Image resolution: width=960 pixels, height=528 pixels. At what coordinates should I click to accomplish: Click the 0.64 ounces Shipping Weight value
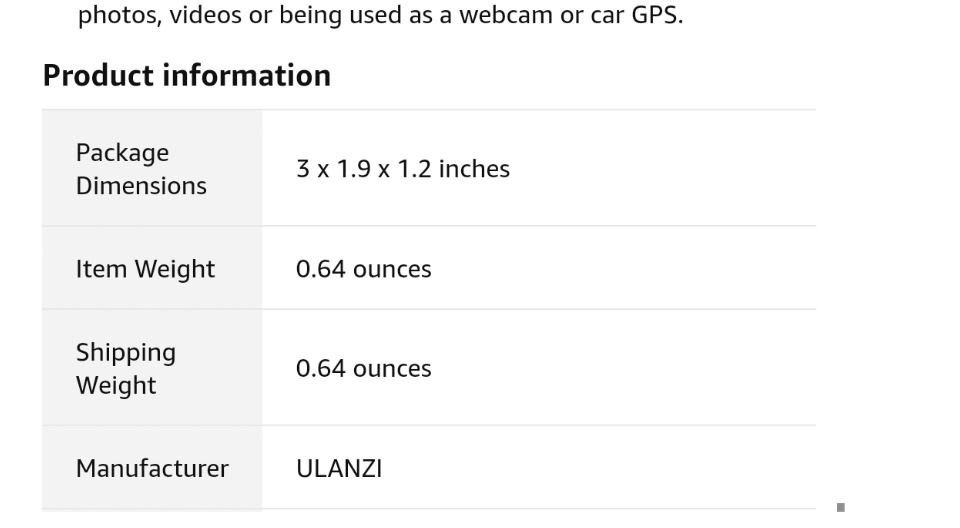[x=363, y=368]
